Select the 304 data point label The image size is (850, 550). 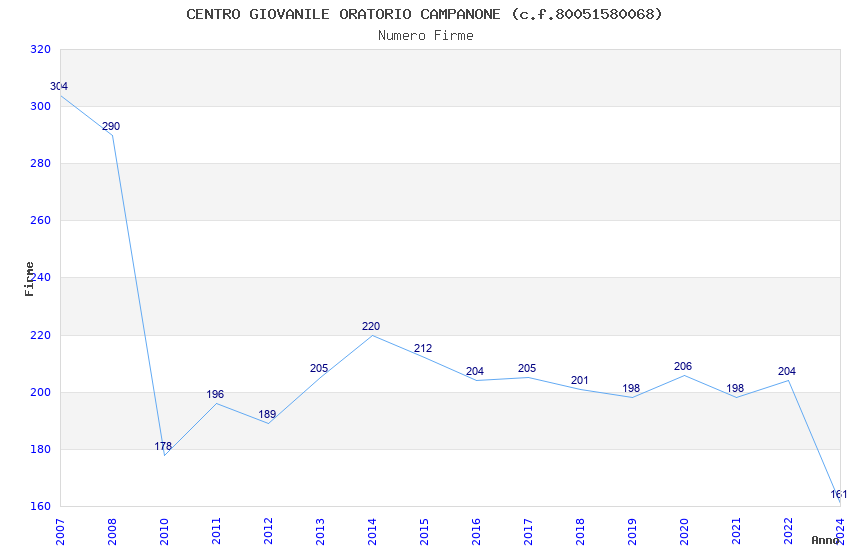[59, 87]
